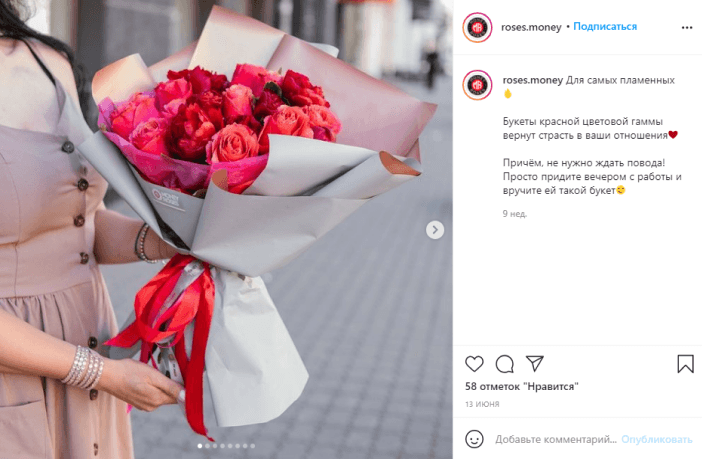Jump to second carousel dot indicator
702x459 pixels.
207,446
